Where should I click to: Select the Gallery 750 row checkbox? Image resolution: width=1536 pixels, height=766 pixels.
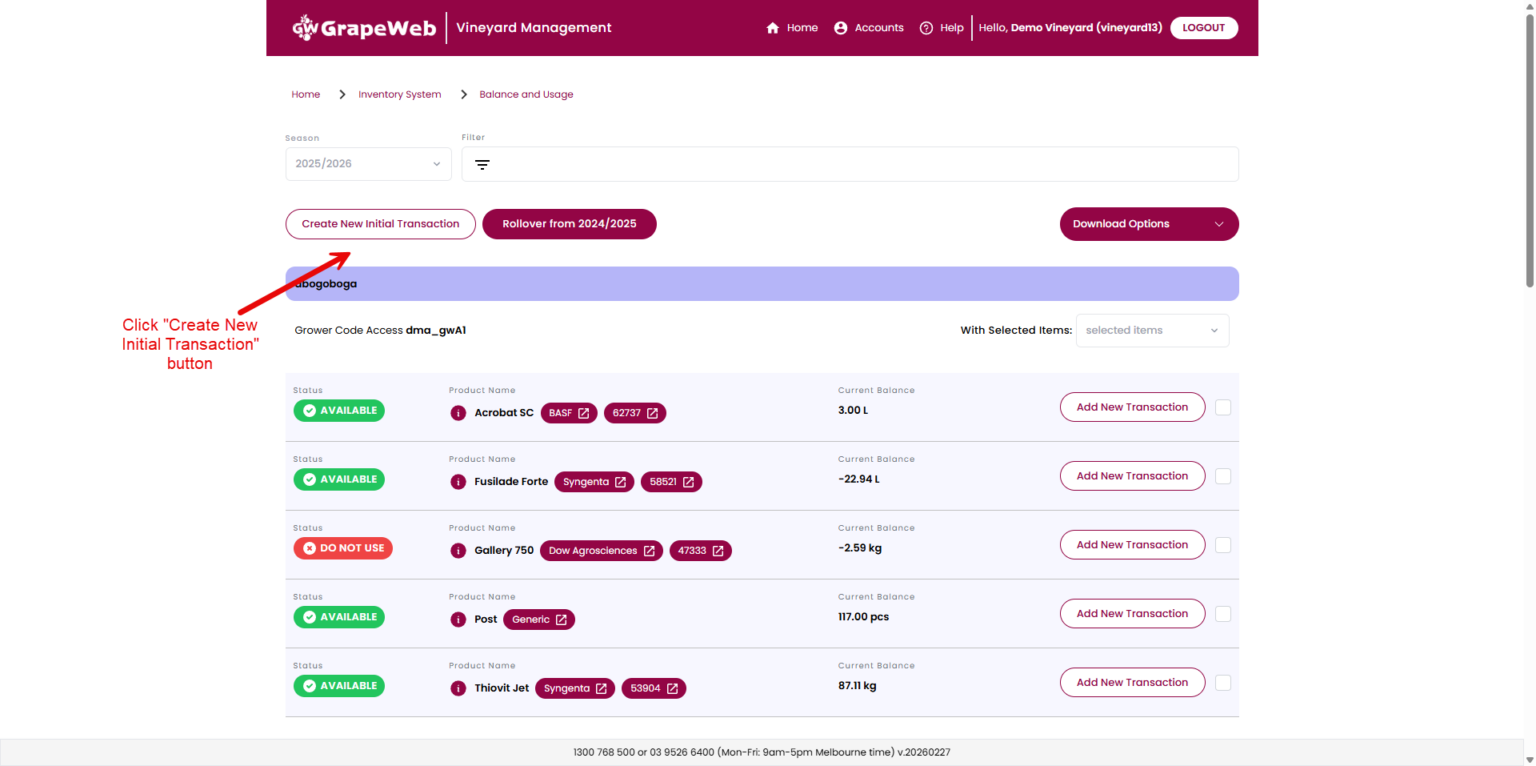1223,545
